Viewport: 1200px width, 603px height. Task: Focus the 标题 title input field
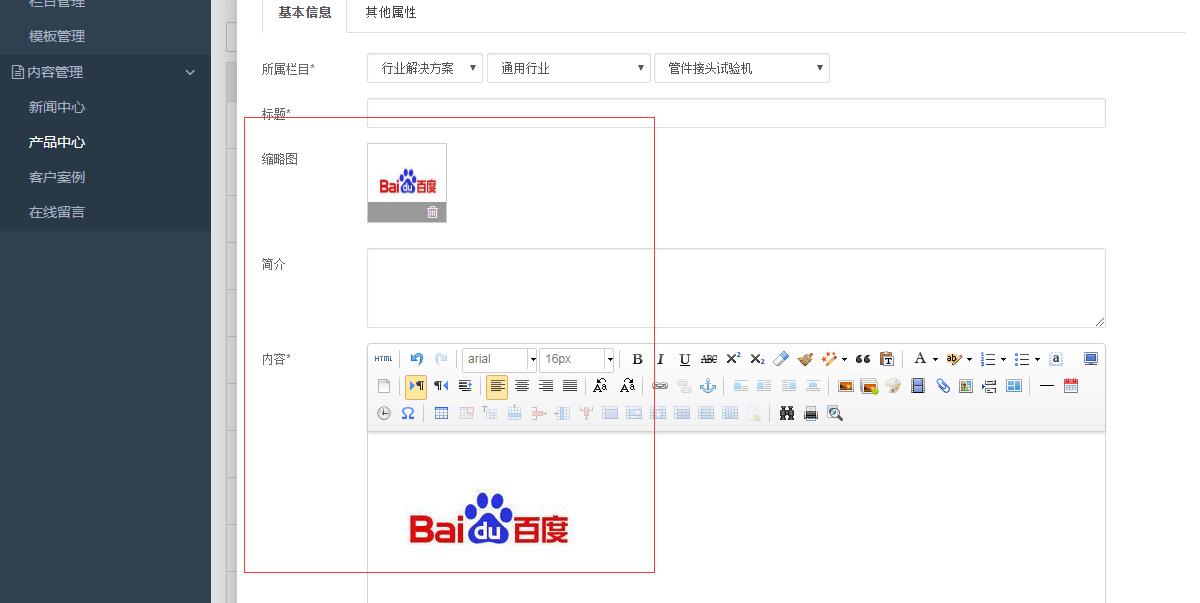click(736, 113)
